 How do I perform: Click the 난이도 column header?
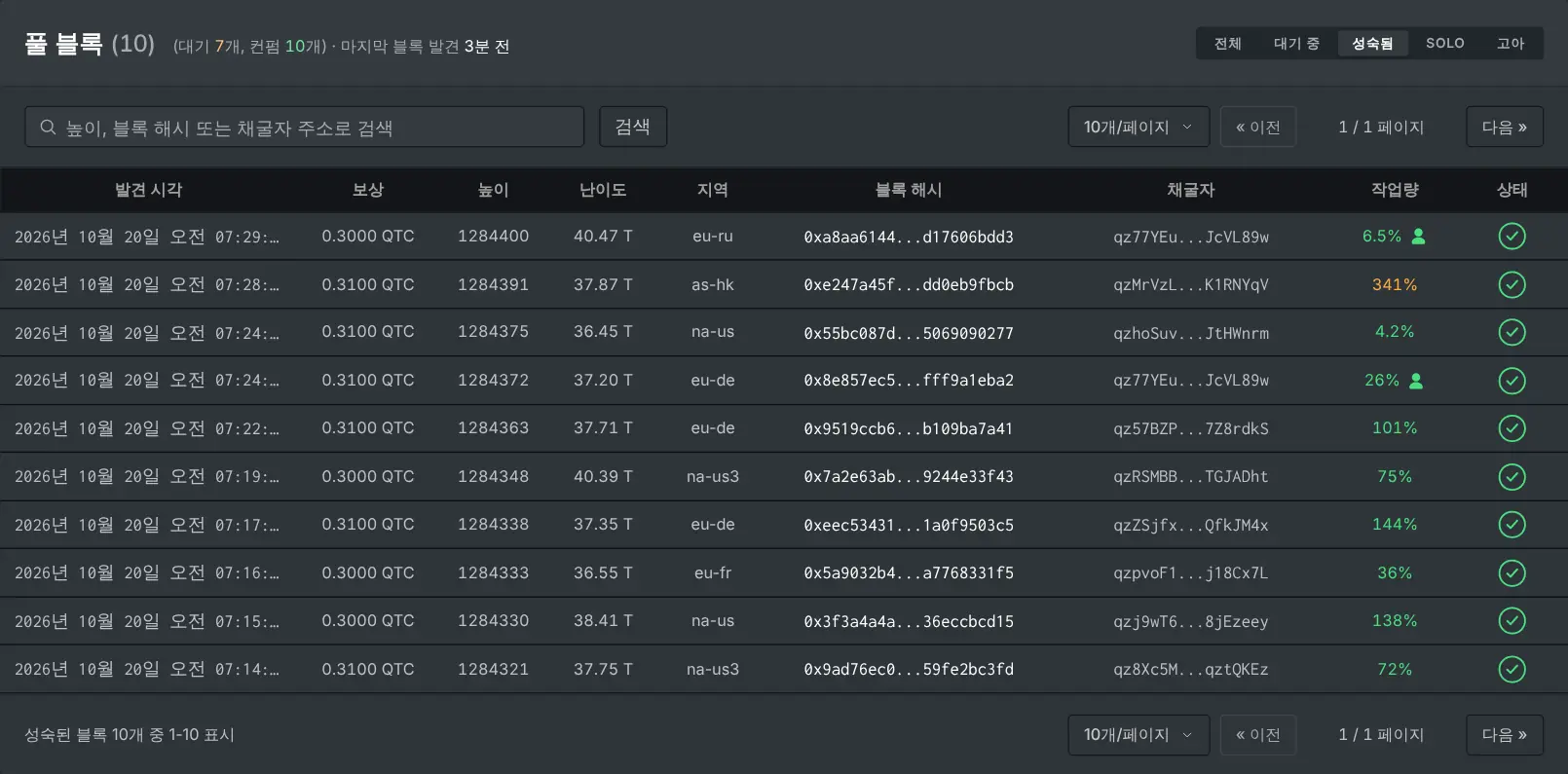[603, 190]
